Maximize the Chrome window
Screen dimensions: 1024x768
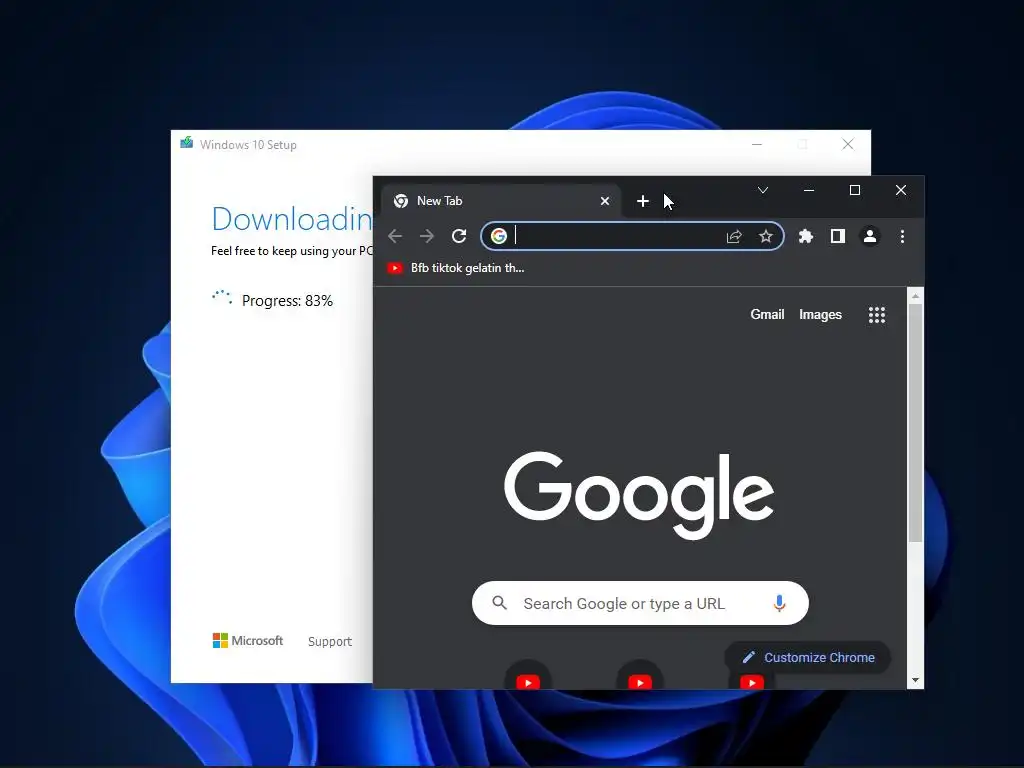(854, 190)
